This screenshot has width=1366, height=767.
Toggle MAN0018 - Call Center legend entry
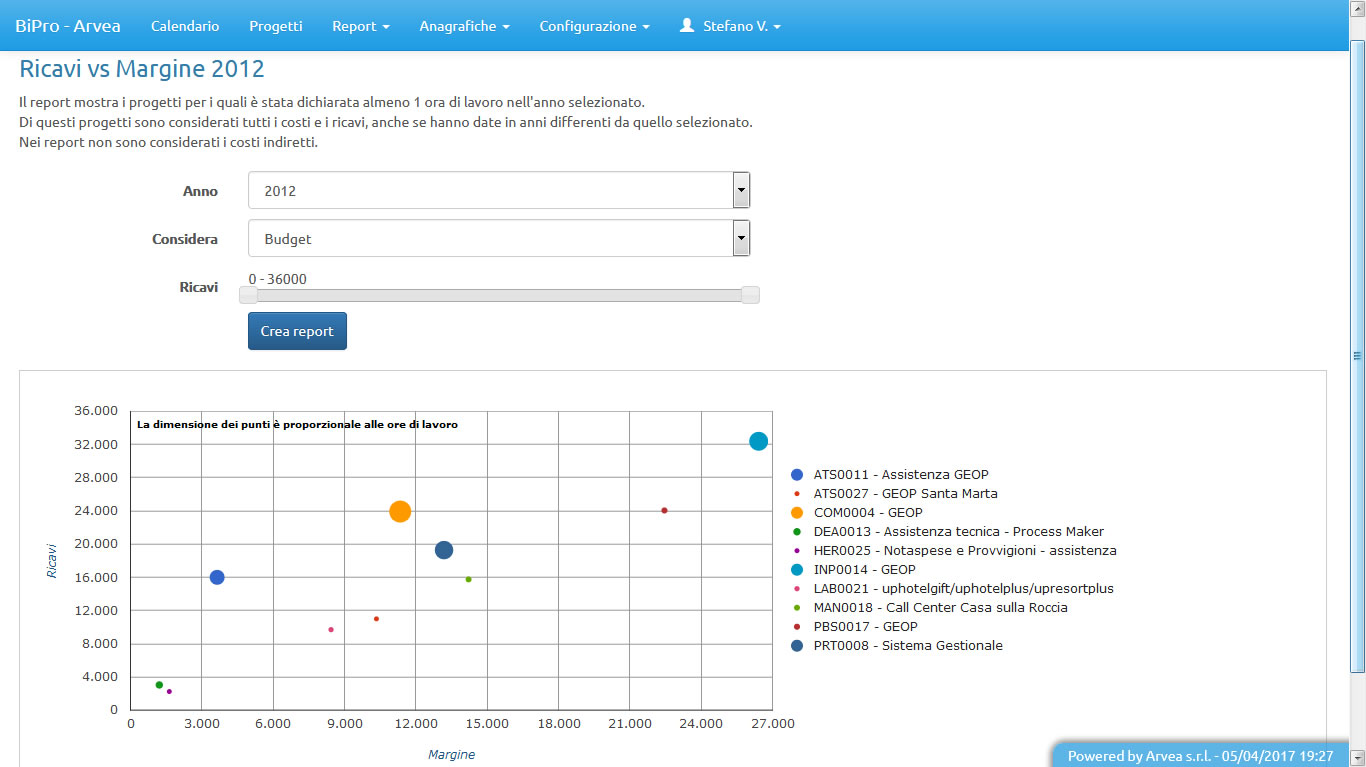click(940, 608)
